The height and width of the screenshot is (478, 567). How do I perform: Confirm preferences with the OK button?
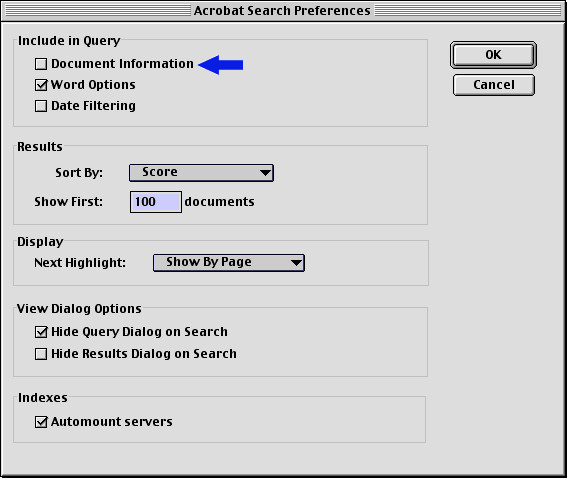click(x=493, y=55)
